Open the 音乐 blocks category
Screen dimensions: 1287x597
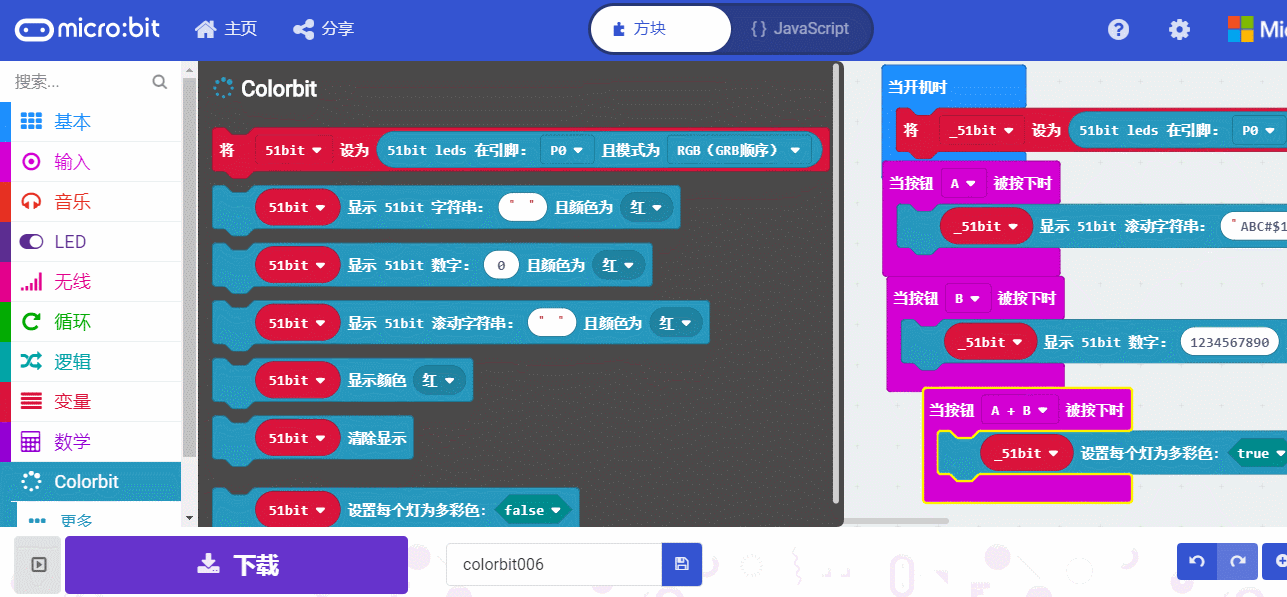70,201
